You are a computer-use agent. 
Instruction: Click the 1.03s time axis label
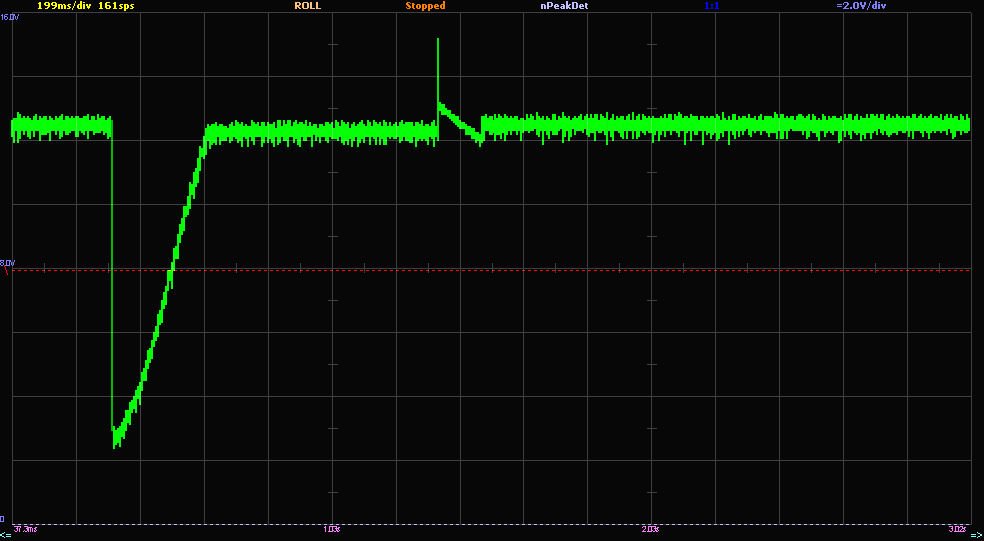coord(332,528)
